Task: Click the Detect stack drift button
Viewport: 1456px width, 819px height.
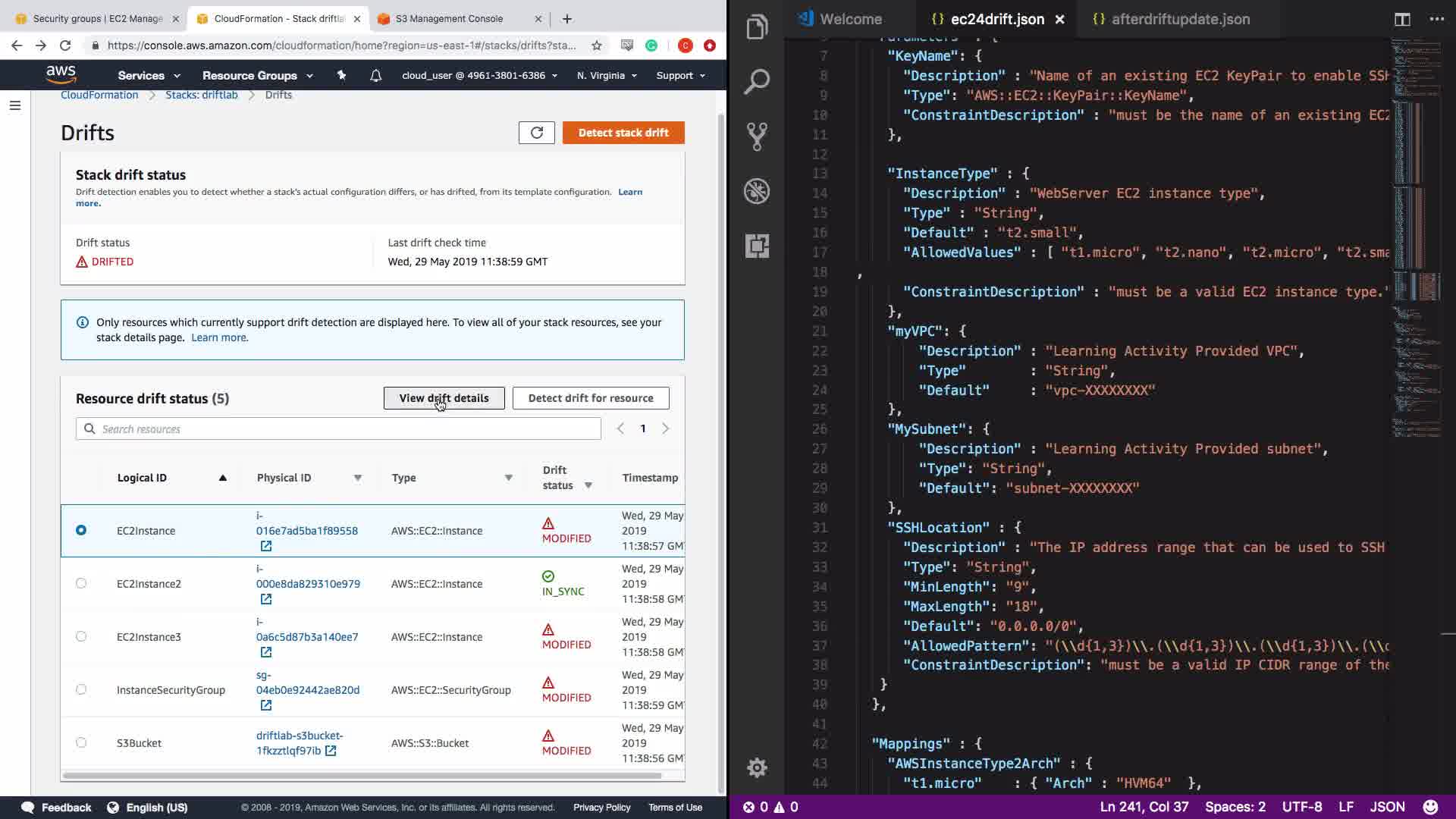Action: coord(623,133)
